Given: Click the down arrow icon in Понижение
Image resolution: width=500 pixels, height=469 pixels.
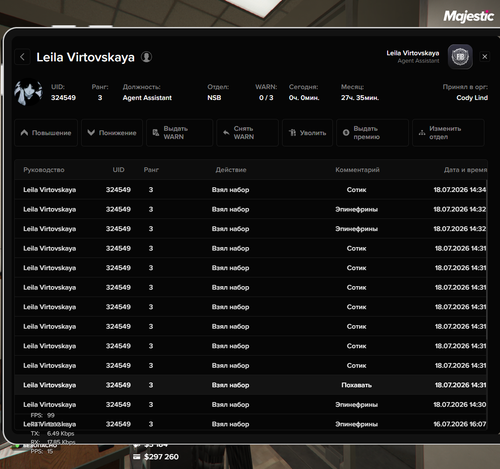Looking at the screenshot, I should tap(91, 133).
